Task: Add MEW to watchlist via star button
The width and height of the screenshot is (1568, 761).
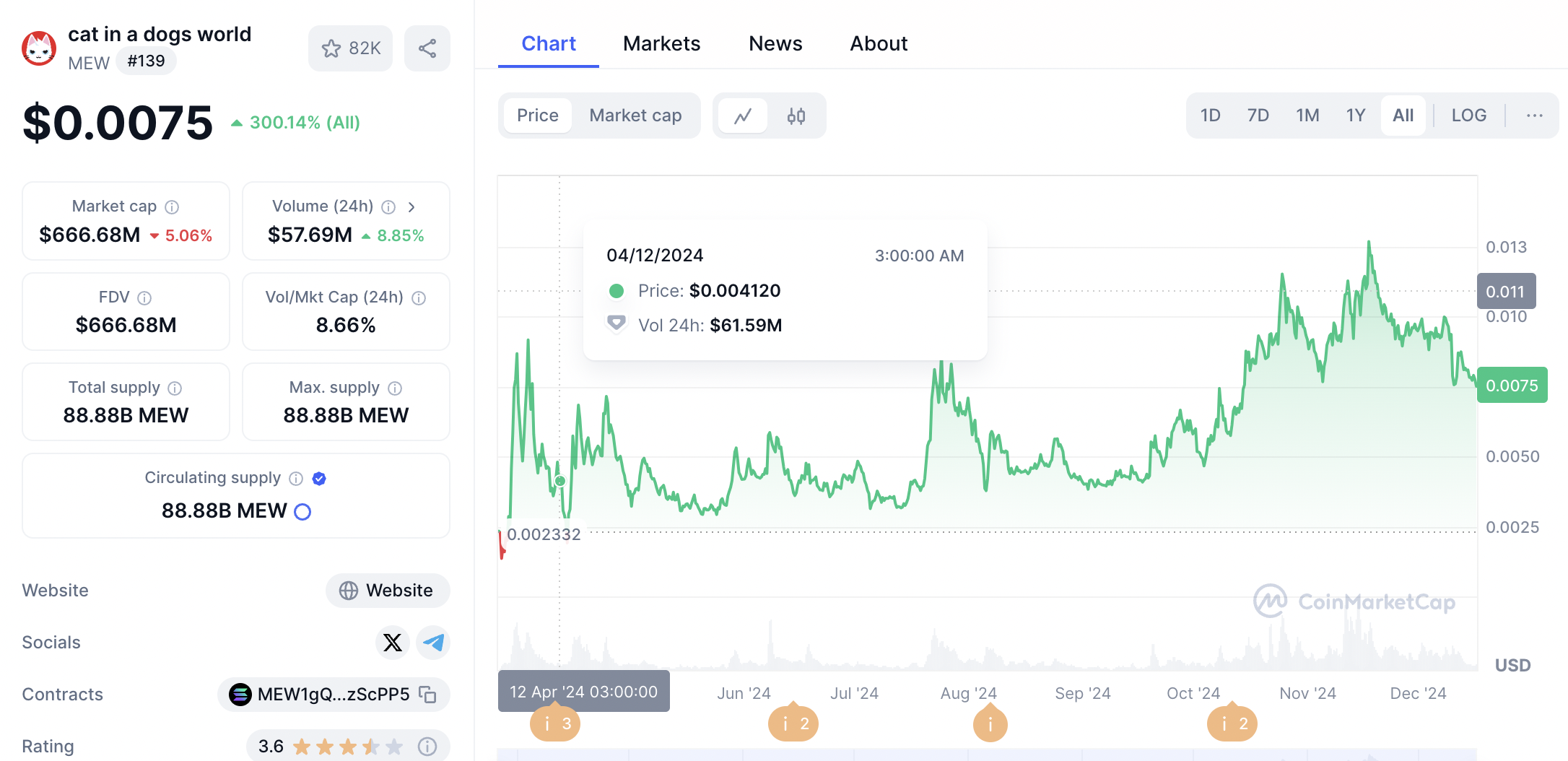Action: (x=351, y=48)
